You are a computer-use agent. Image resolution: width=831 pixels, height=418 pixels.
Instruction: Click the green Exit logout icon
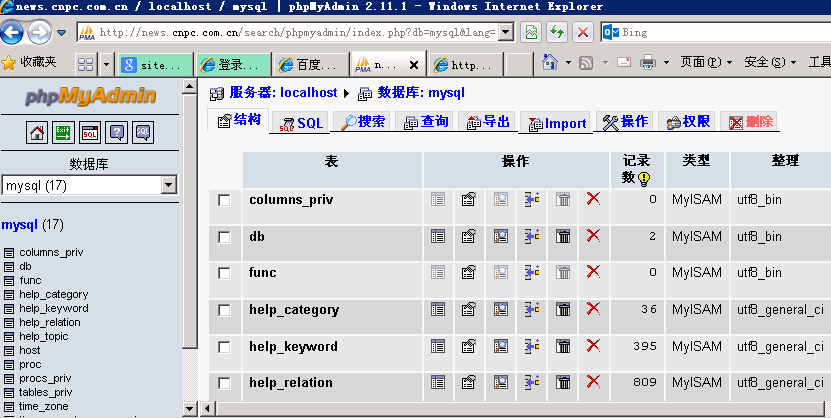[x=64, y=132]
